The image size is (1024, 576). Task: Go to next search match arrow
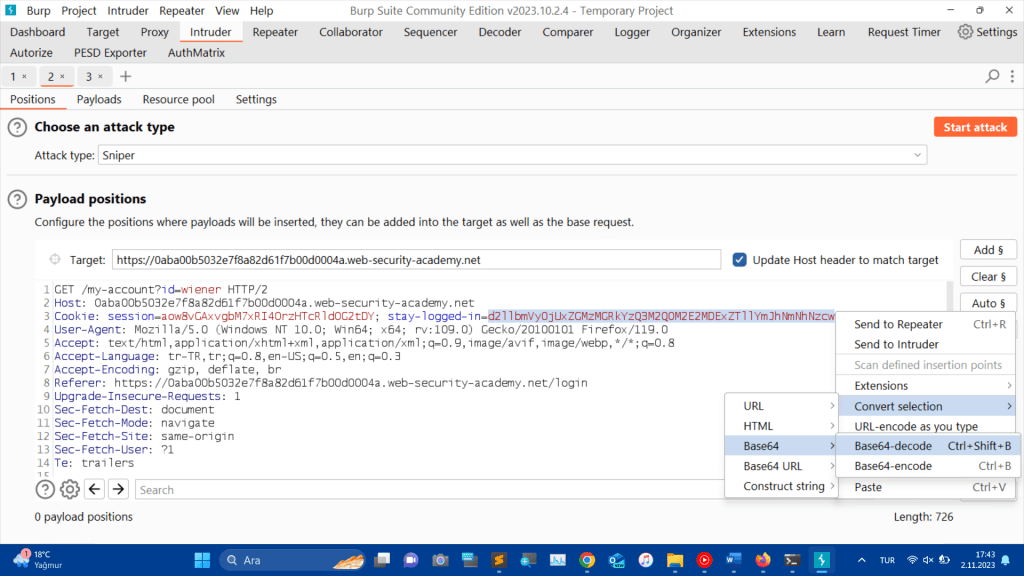(x=118, y=489)
